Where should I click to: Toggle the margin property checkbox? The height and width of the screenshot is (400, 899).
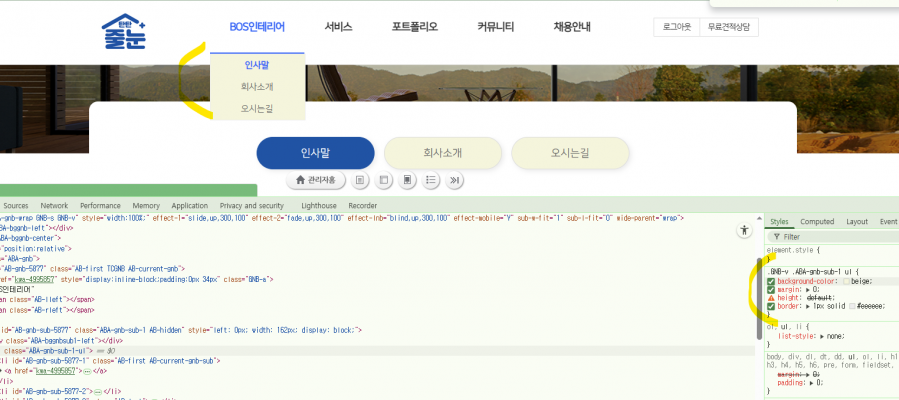(x=771, y=289)
